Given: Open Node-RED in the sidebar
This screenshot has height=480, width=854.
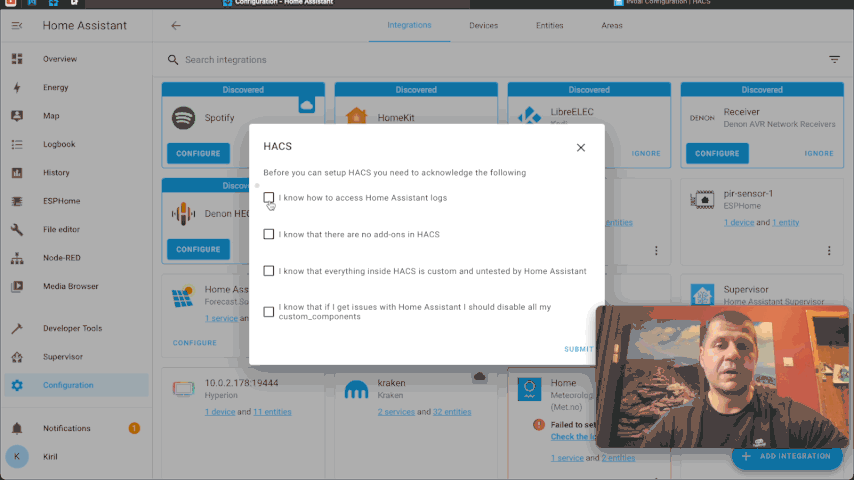Looking at the screenshot, I should (76, 258).
